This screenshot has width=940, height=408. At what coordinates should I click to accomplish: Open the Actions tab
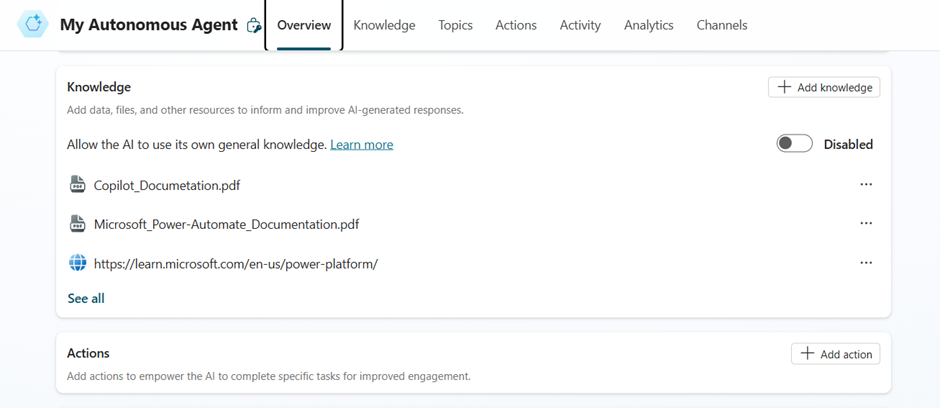[516, 25]
